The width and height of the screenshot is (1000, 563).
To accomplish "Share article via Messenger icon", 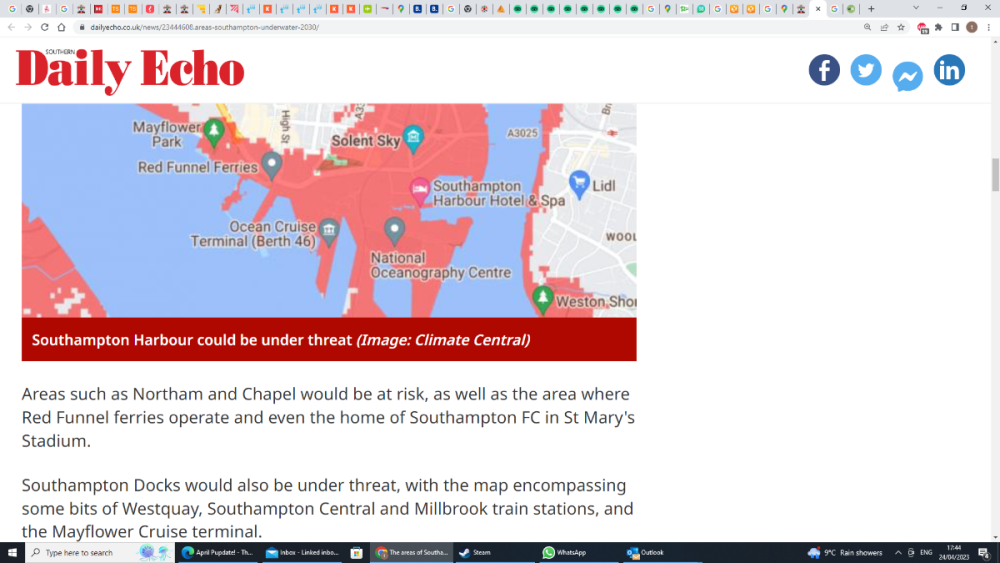I will 908,77.
